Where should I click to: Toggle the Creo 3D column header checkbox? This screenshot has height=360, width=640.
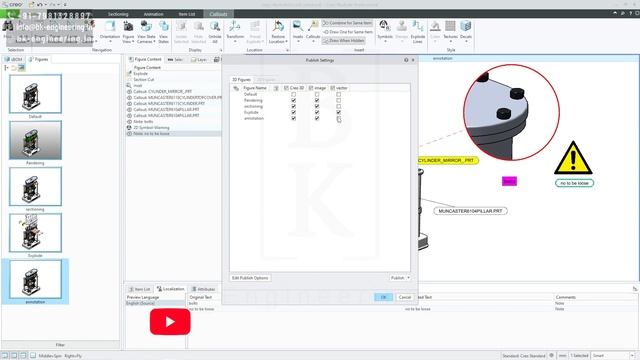(x=286, y=88)
